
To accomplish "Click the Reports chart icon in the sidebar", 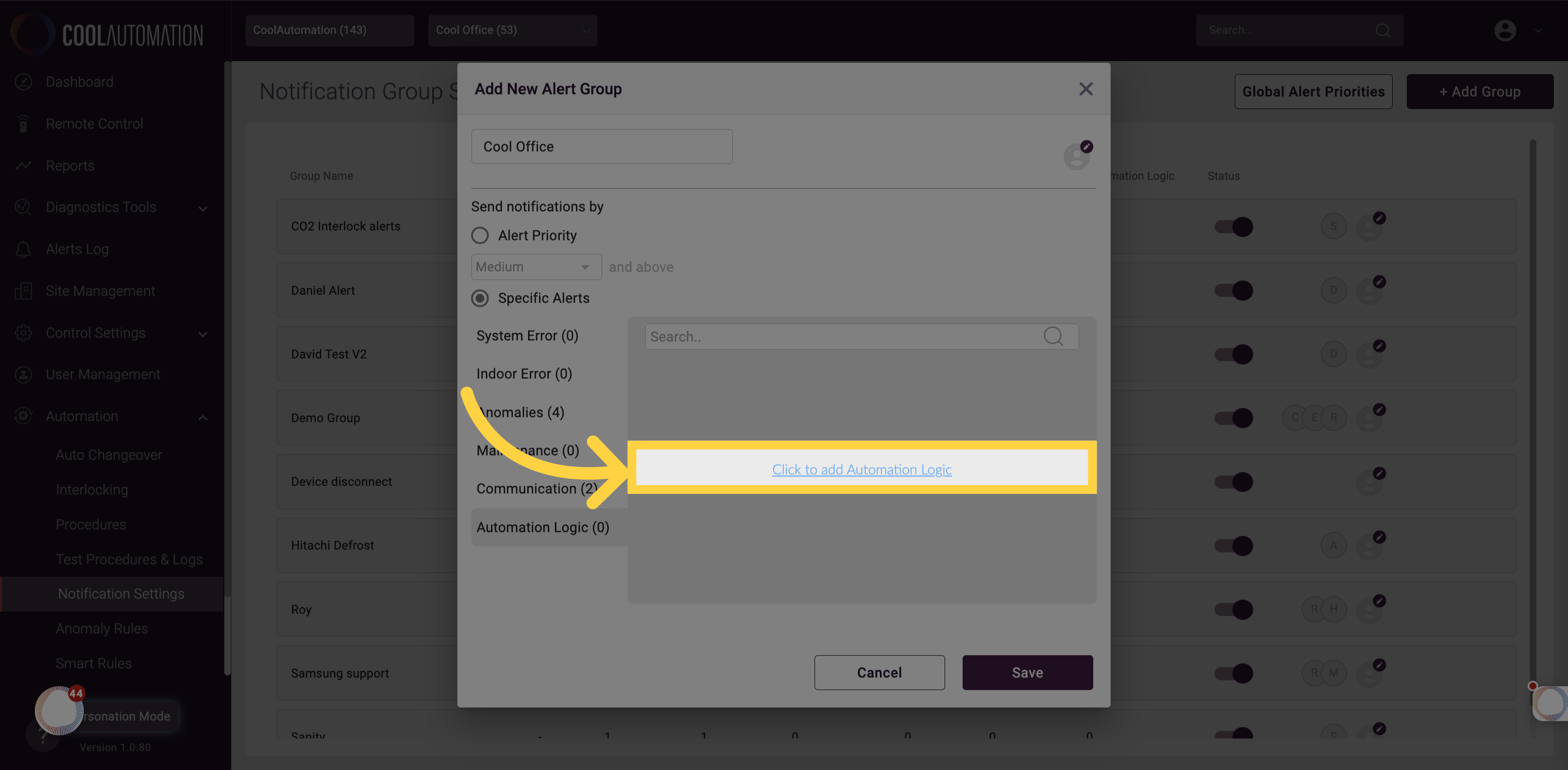I will pos(23,166).
